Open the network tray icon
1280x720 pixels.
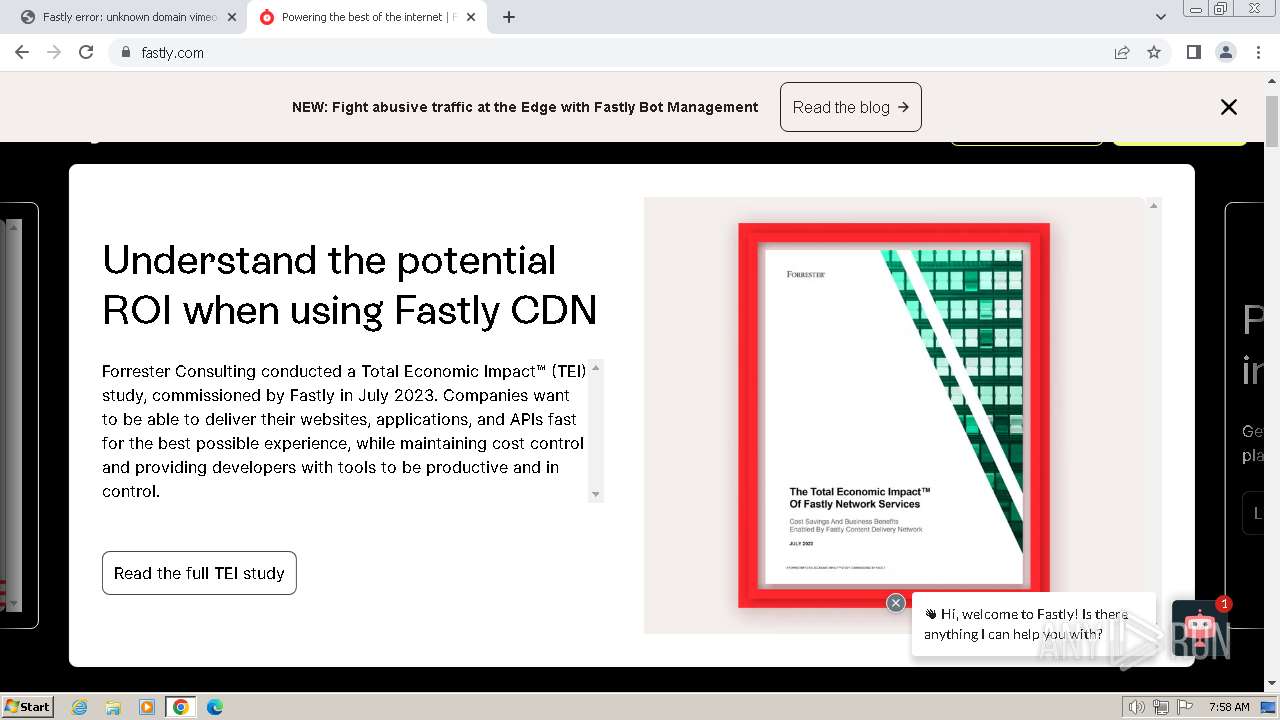1161,707
